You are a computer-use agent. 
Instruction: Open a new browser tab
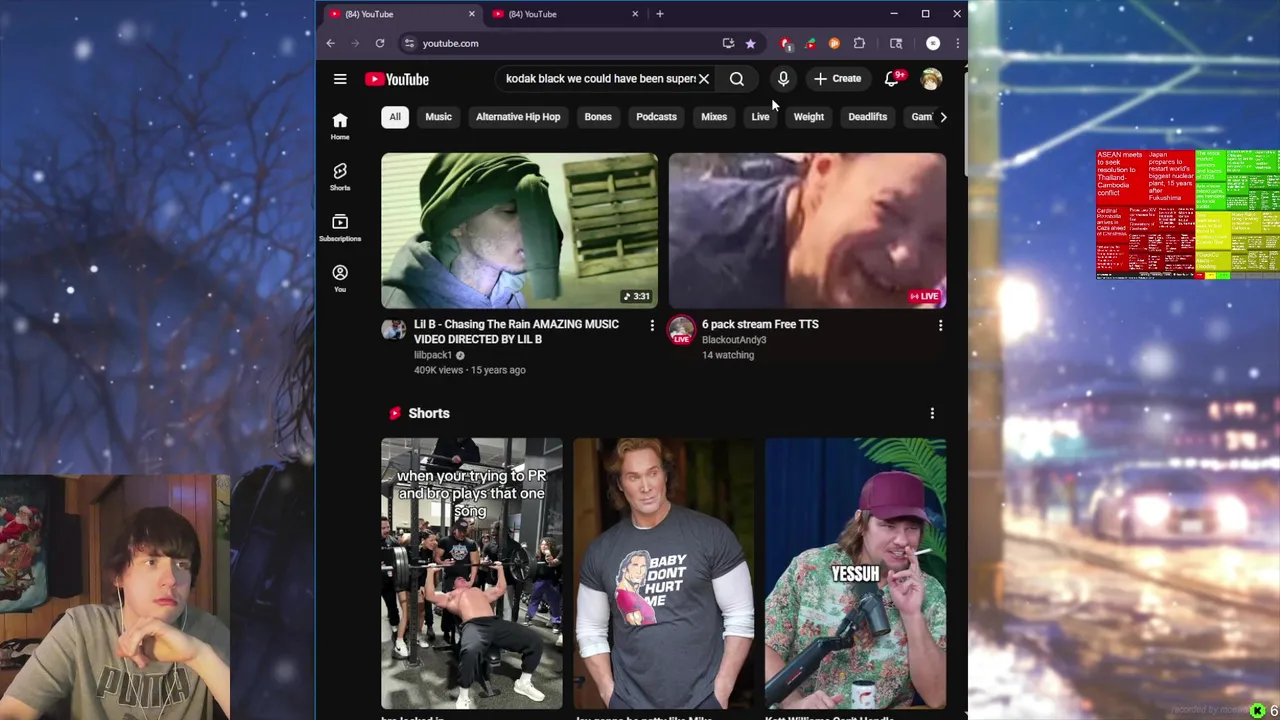[x=660, y=14]
